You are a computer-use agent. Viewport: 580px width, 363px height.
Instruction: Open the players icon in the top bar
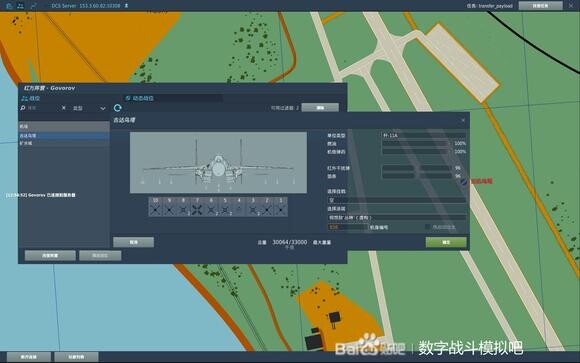(x=21, y=6)
